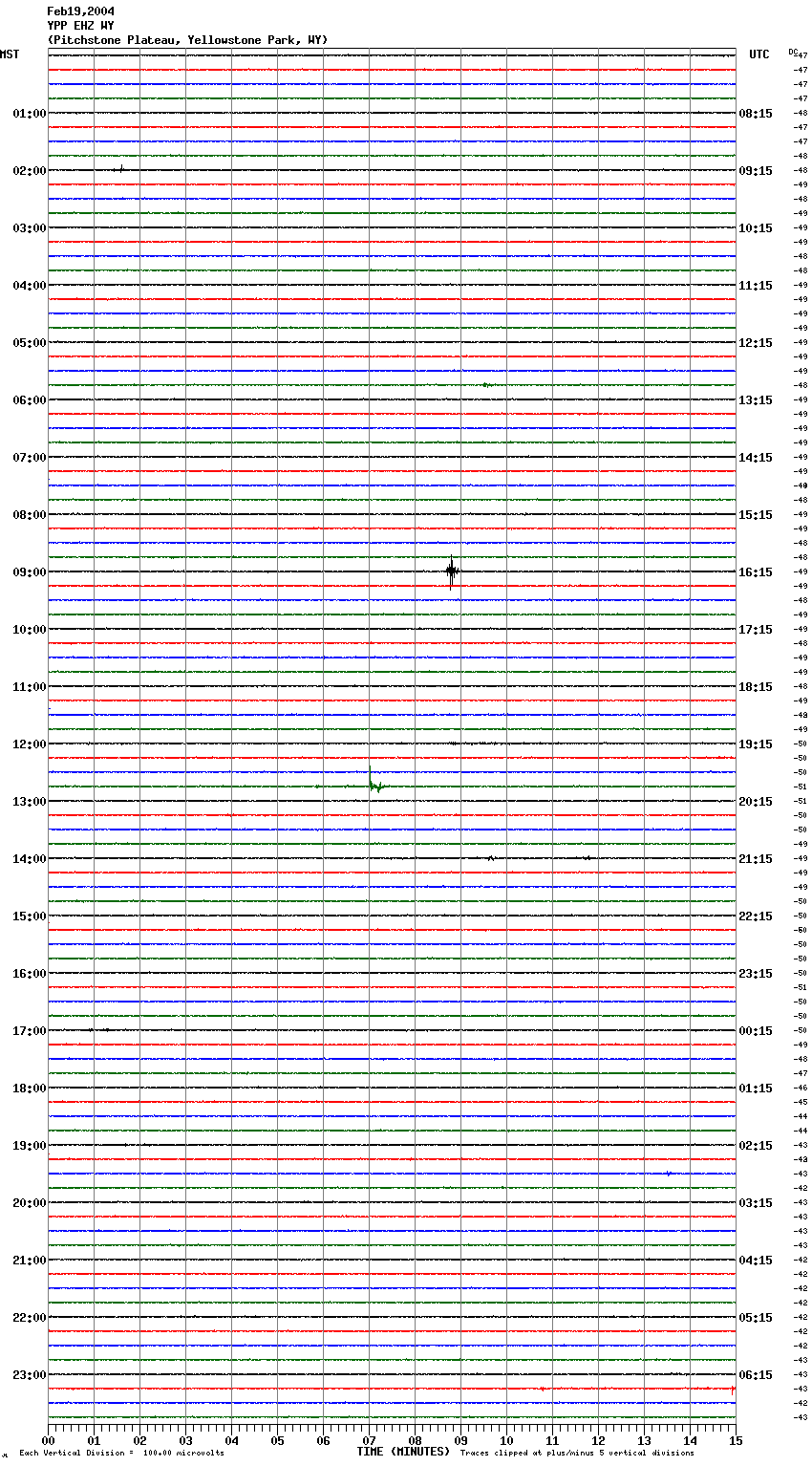Click the 10:00 MST time label

pos(29,630)
